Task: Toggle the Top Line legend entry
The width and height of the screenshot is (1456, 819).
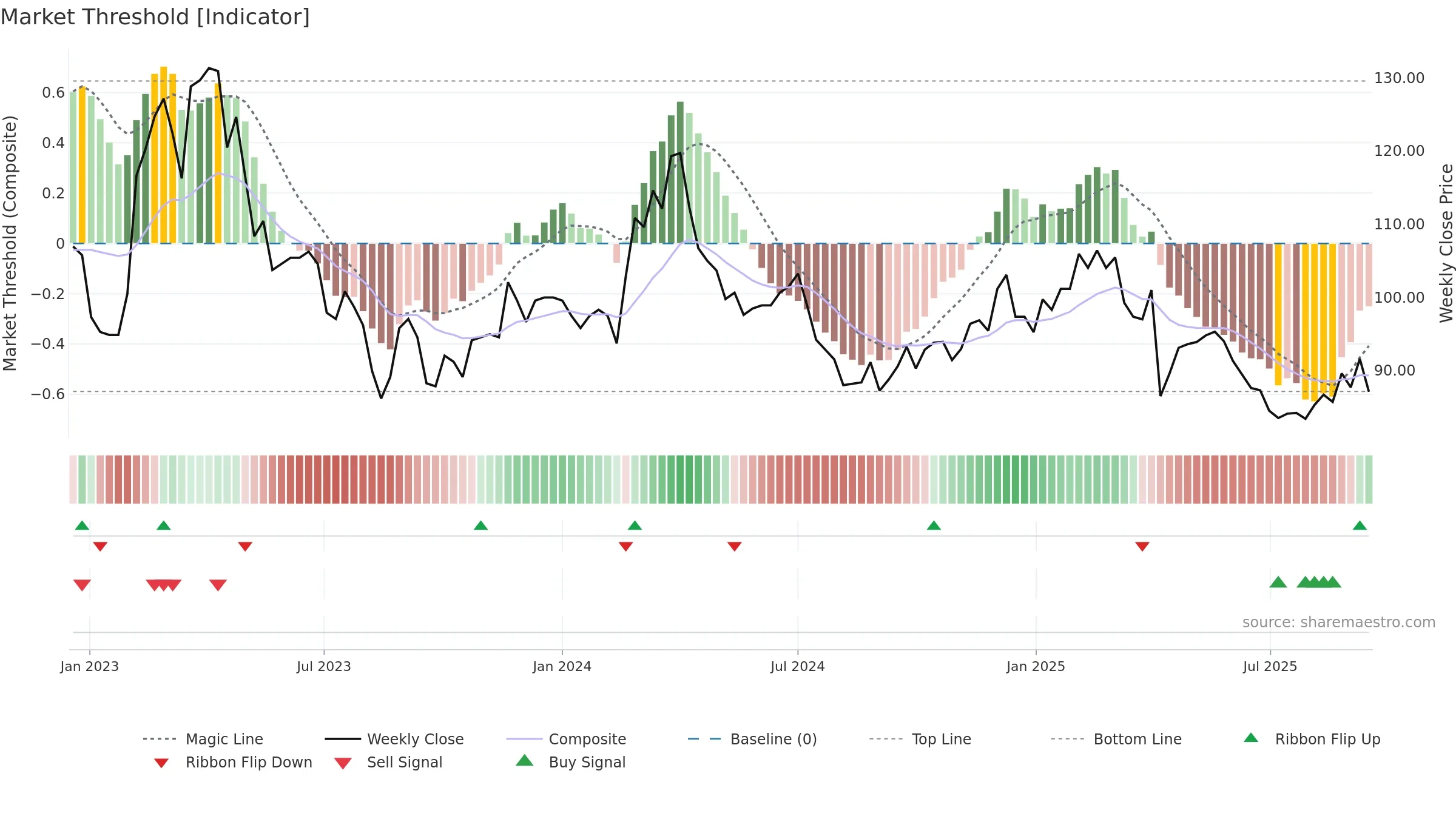Action: (920, 739)
